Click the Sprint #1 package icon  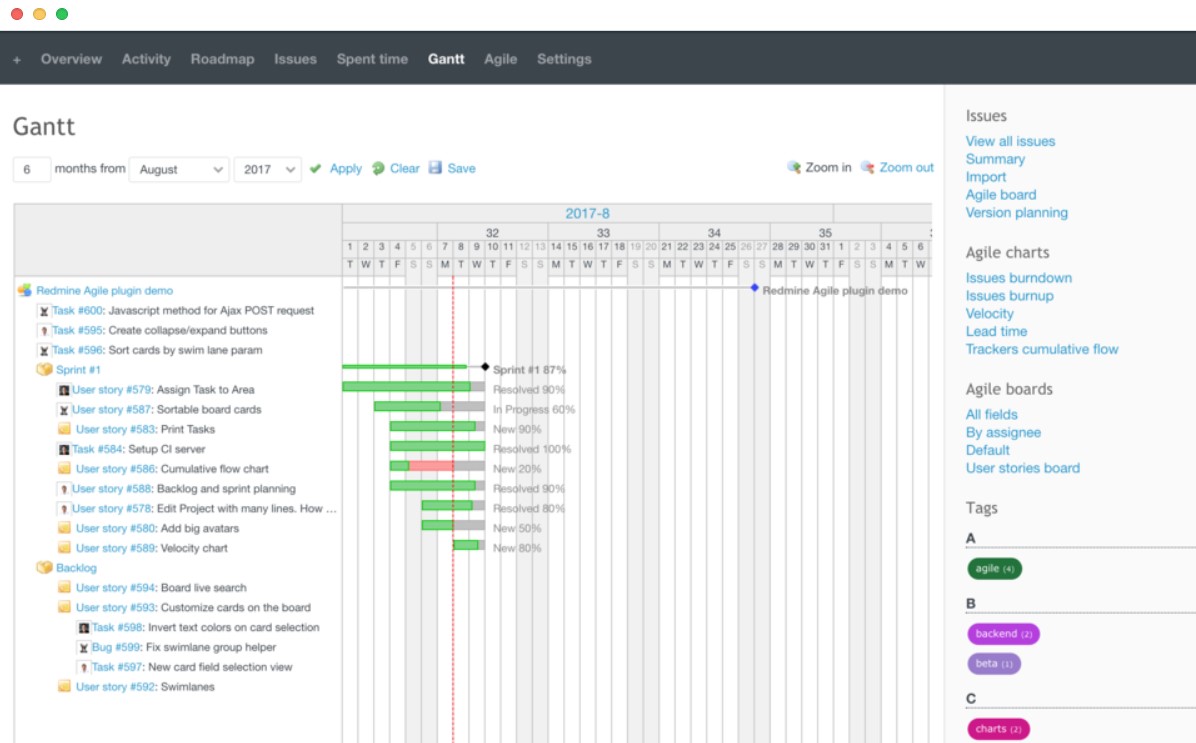(x=44, y=370)
